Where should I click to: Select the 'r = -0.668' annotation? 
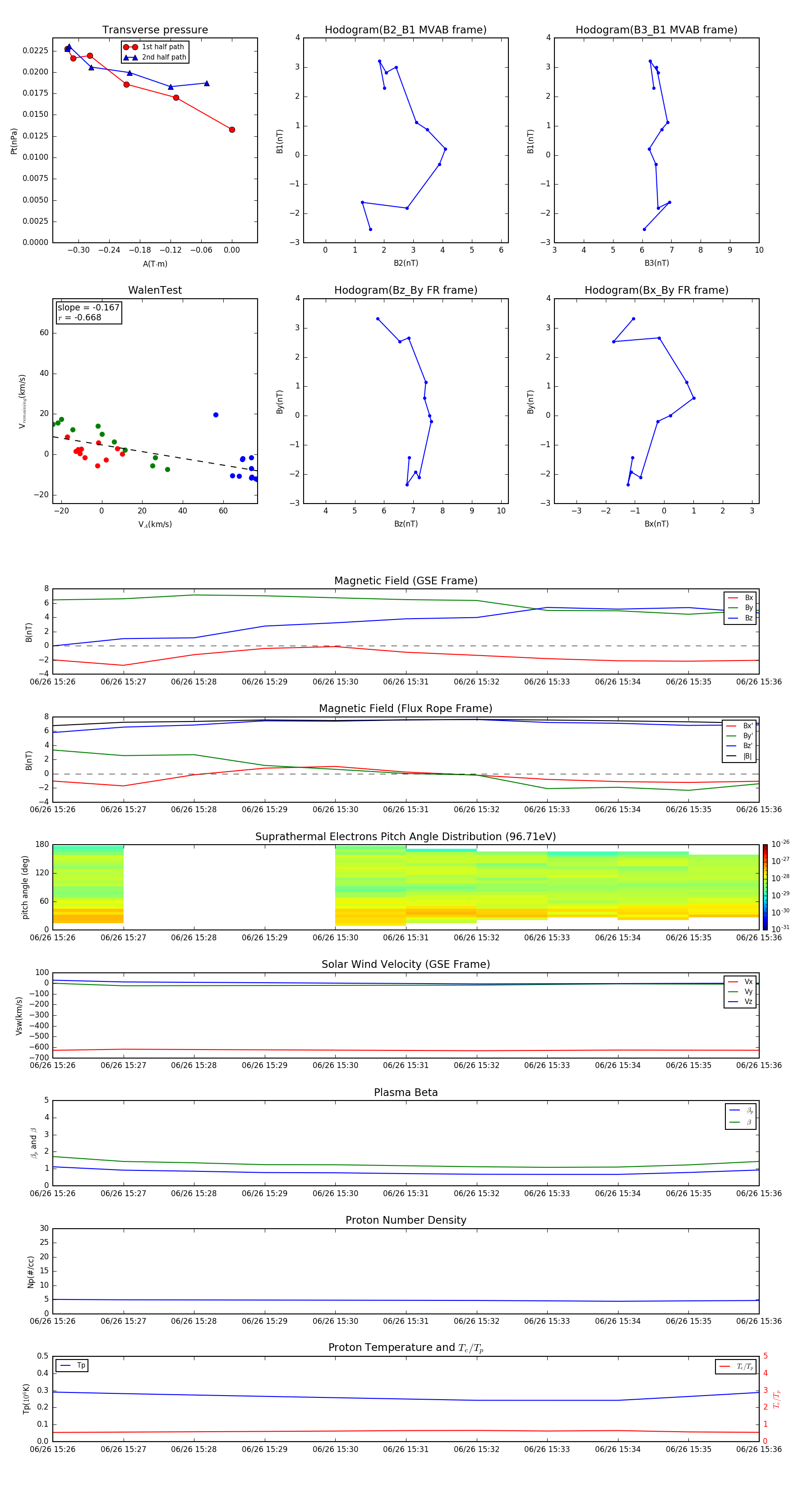pos(79,317)
